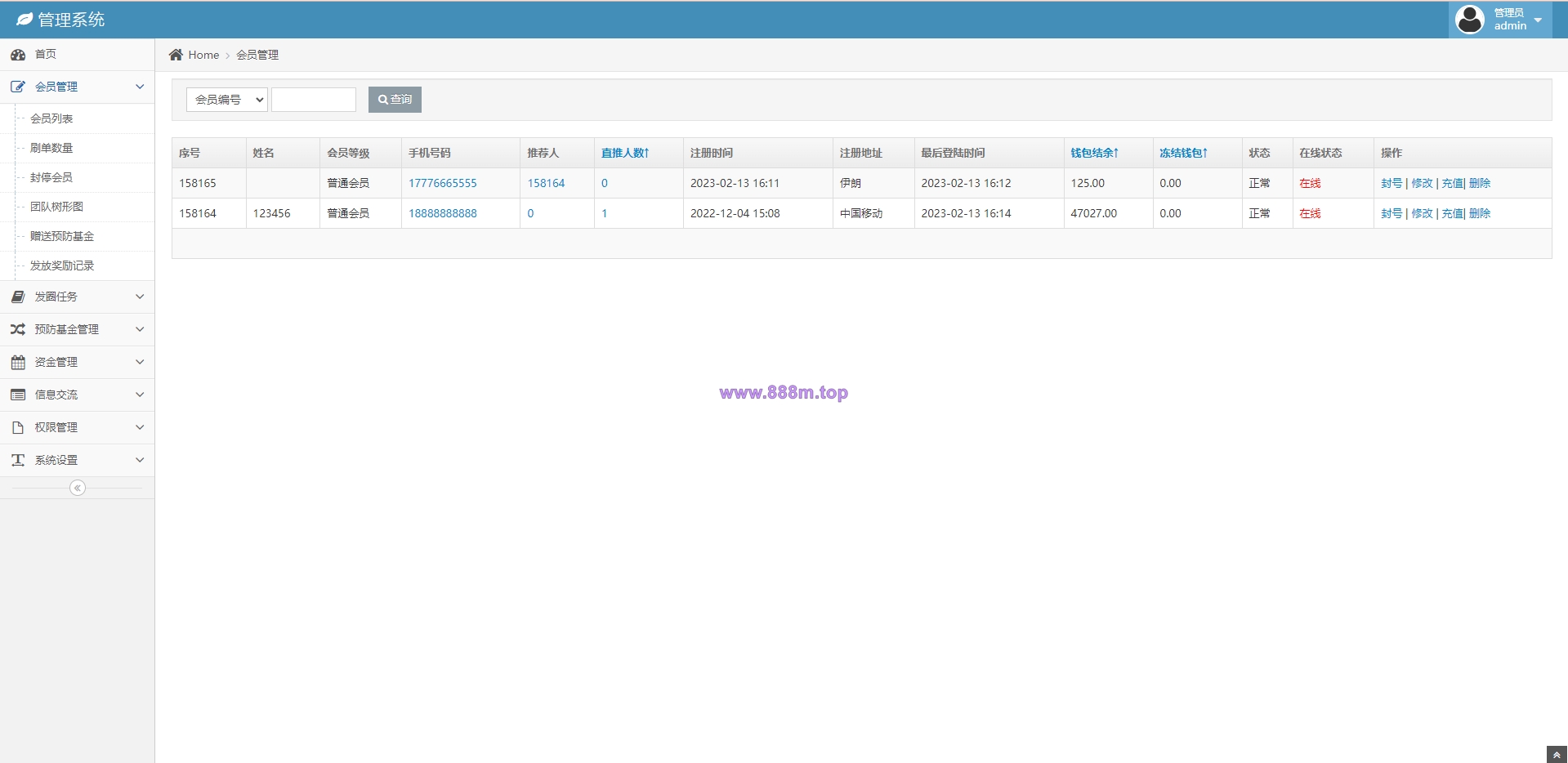The width and height of the screenshot is (1568, 763).
Task: Click the text icon beside 系统设置
Action: pyautogui.click(x=18, y=460)
